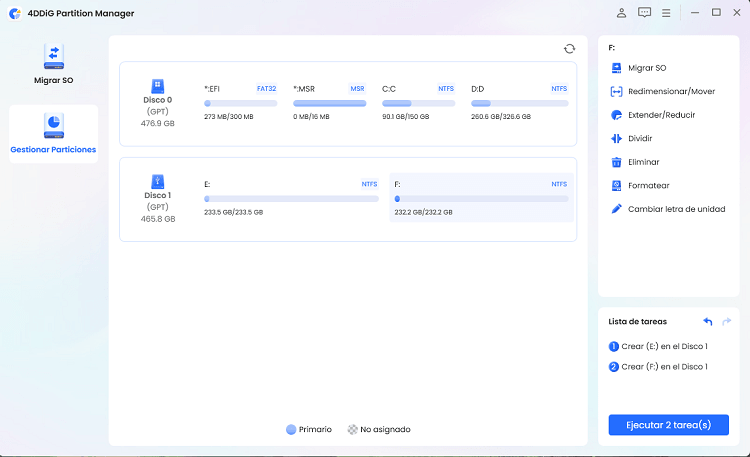Click the Ejecutar 2 tarea(s) button
The width and height of the screenshot is (750, 457).
coord(668,425)
